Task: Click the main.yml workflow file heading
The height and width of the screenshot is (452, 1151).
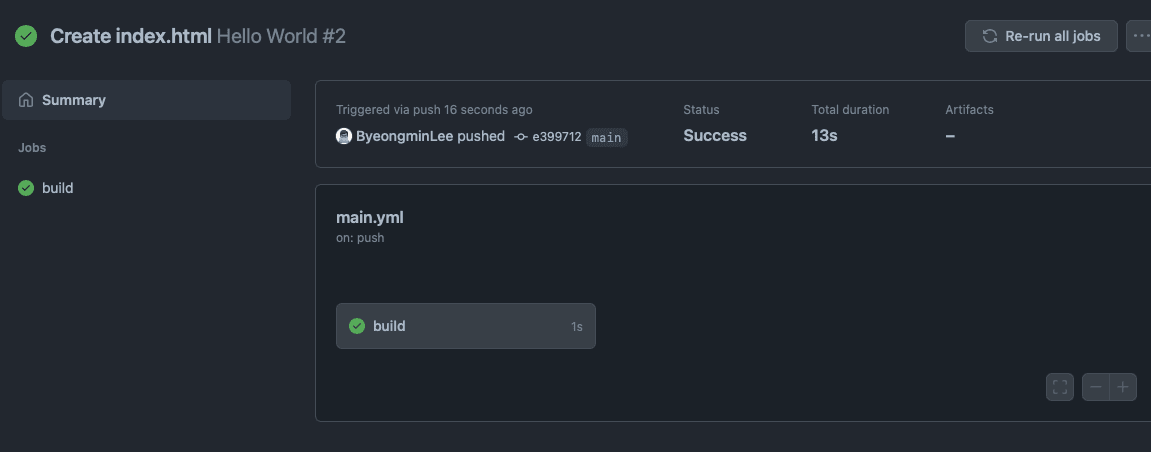Action: (x=370, y=217)
